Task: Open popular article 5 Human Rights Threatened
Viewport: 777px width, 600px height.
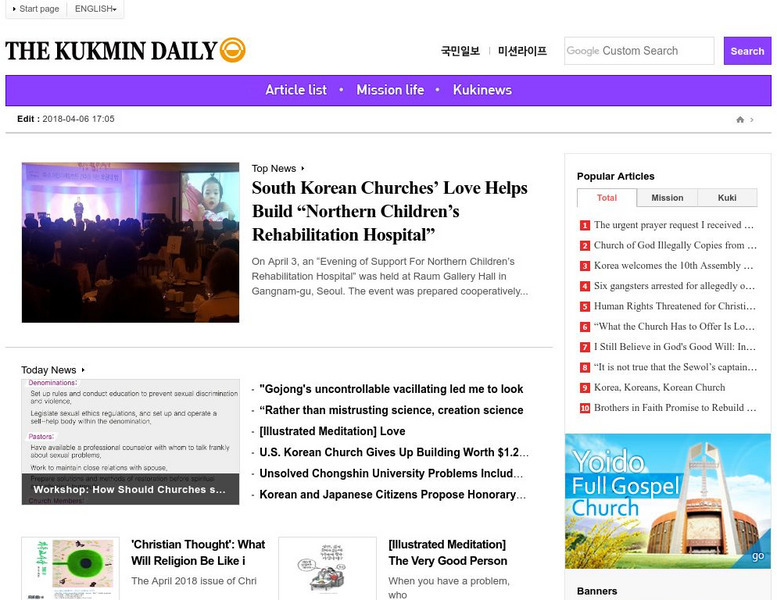Action: coord(675,306)
